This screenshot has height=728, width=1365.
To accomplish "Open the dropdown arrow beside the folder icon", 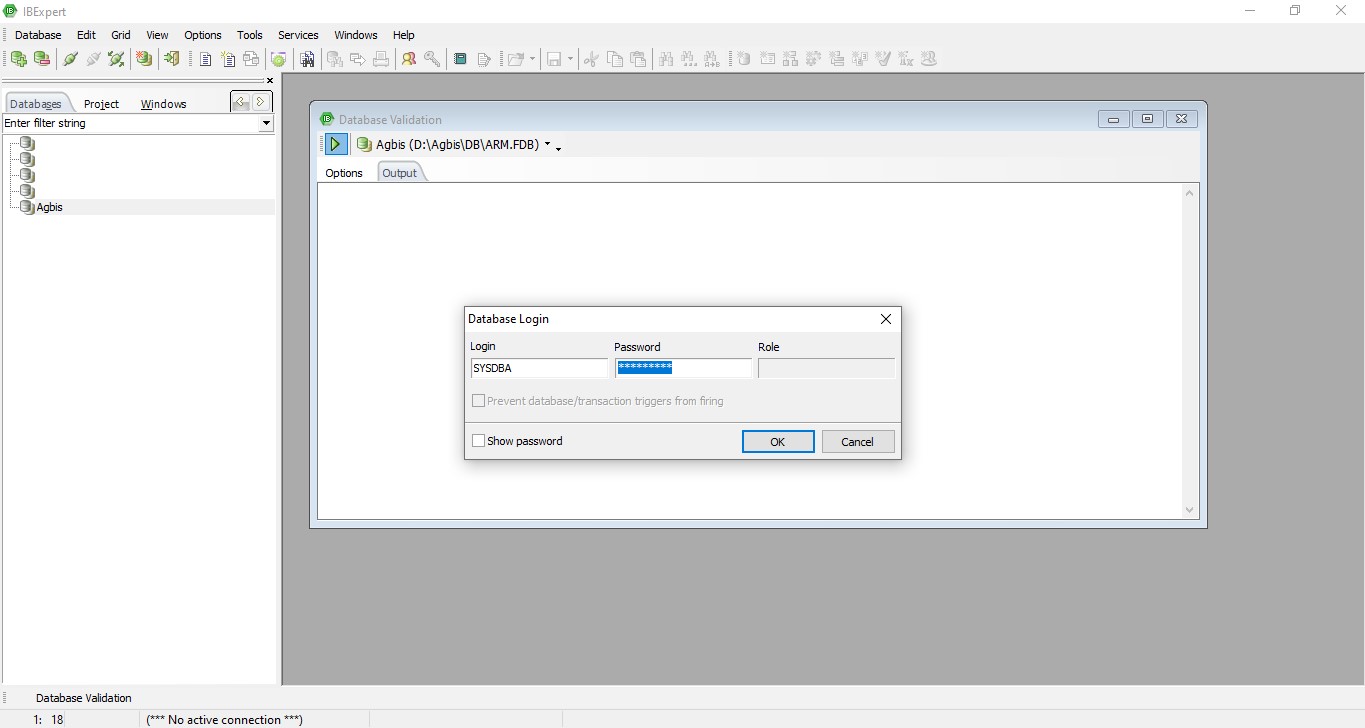I will point(532,59).
